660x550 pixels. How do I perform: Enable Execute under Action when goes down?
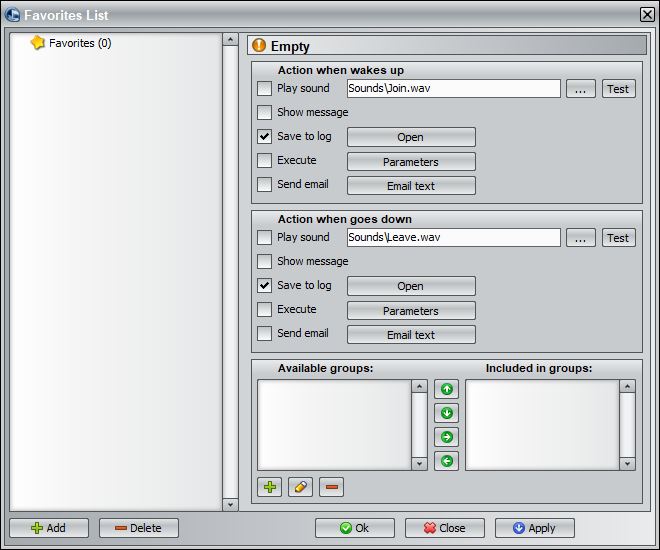coord(264,309)
